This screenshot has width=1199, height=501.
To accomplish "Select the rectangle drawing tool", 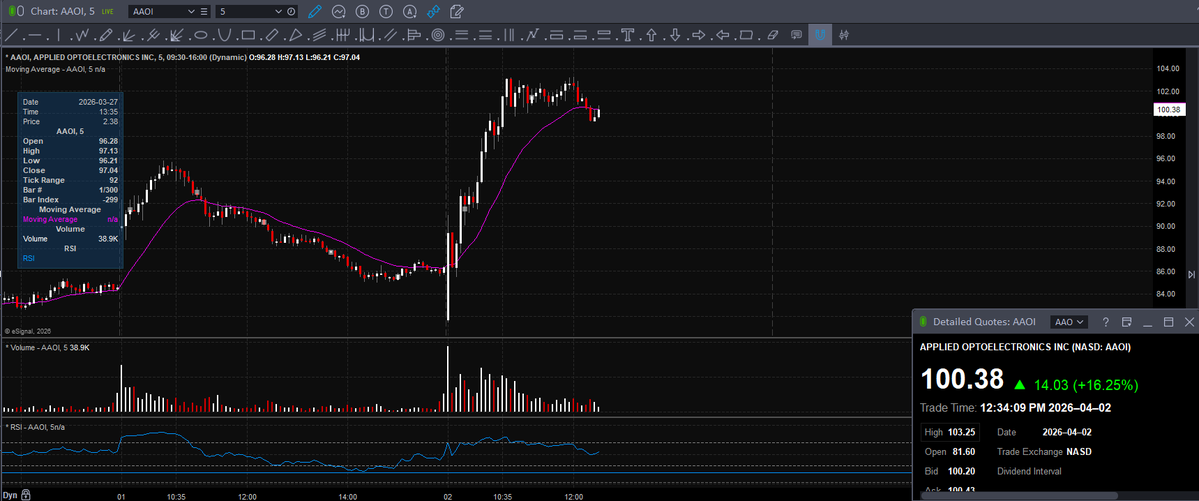I will coord(248,34).
